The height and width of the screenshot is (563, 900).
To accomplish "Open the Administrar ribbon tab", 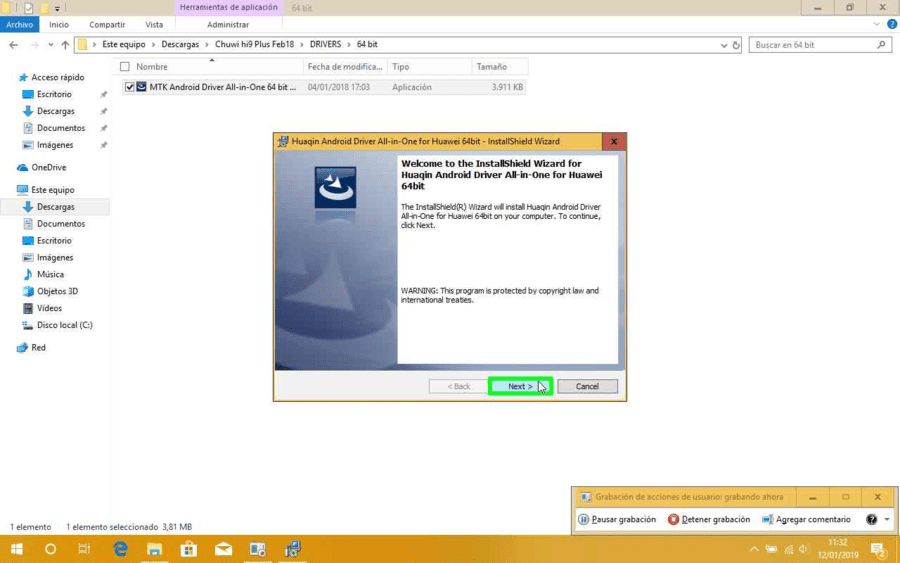I will [x=228, y=25].
